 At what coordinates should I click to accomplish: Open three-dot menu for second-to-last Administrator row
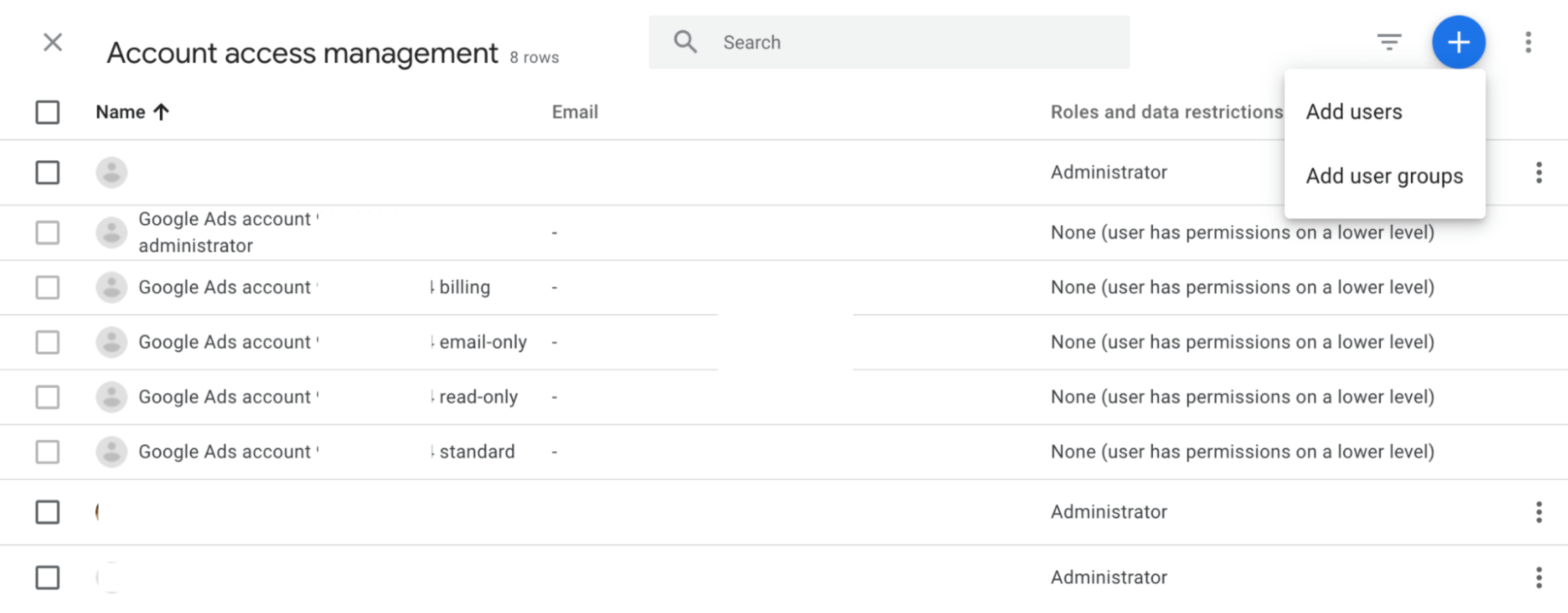tap(1538, 513)
